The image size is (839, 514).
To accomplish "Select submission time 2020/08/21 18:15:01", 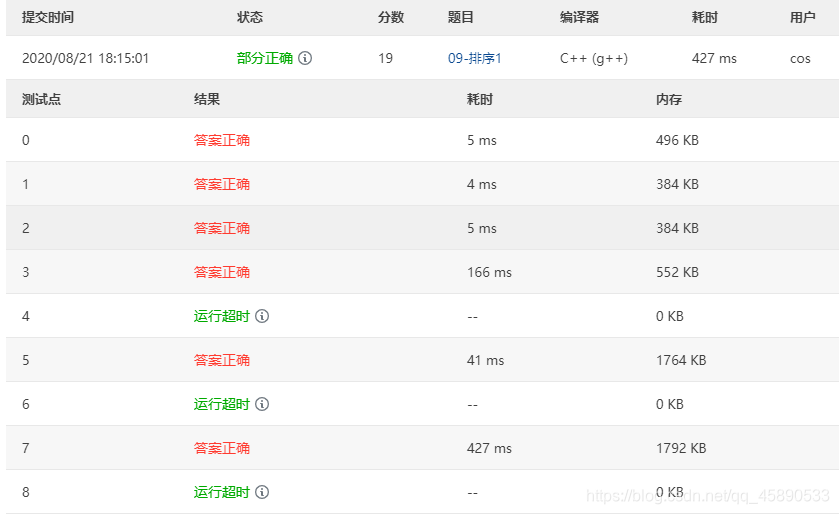I will (x=86, y=58).
